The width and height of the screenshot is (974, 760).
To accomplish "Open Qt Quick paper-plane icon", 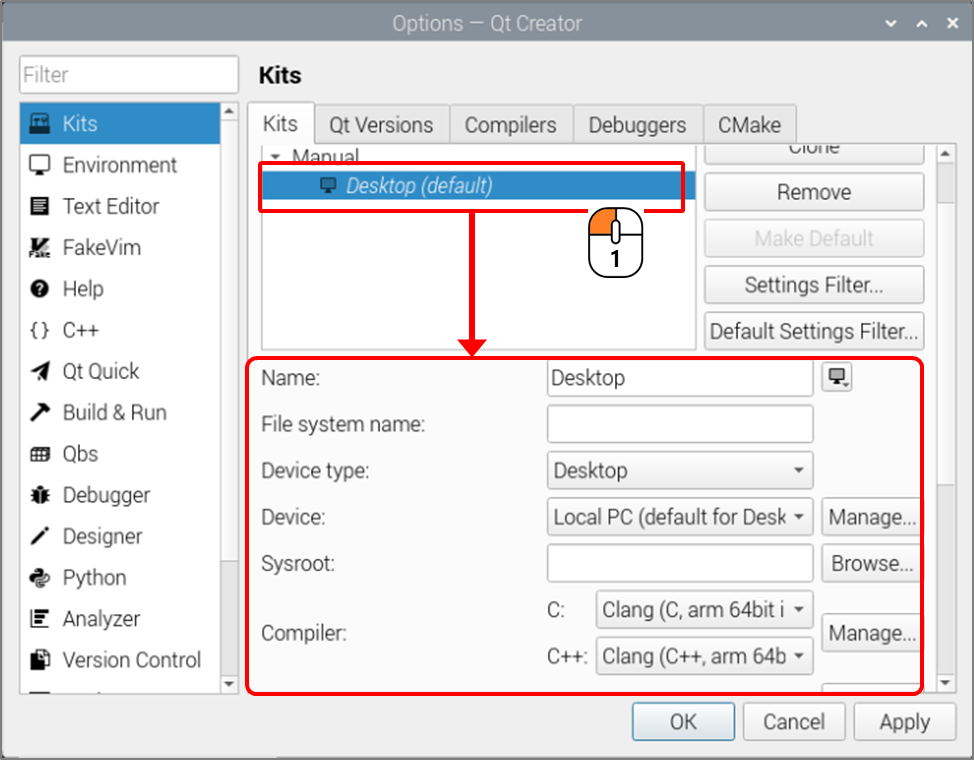I will tap(40, 371).
